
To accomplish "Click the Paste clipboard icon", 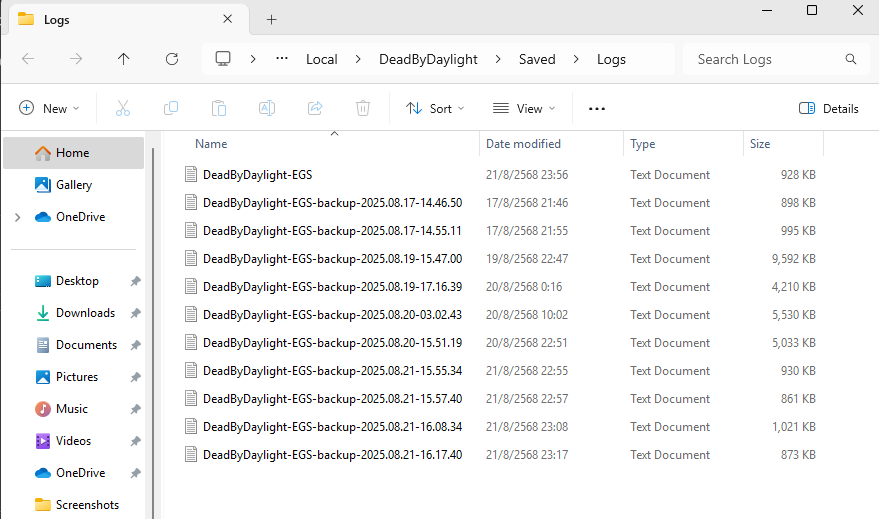I will [x=219, y=108].
